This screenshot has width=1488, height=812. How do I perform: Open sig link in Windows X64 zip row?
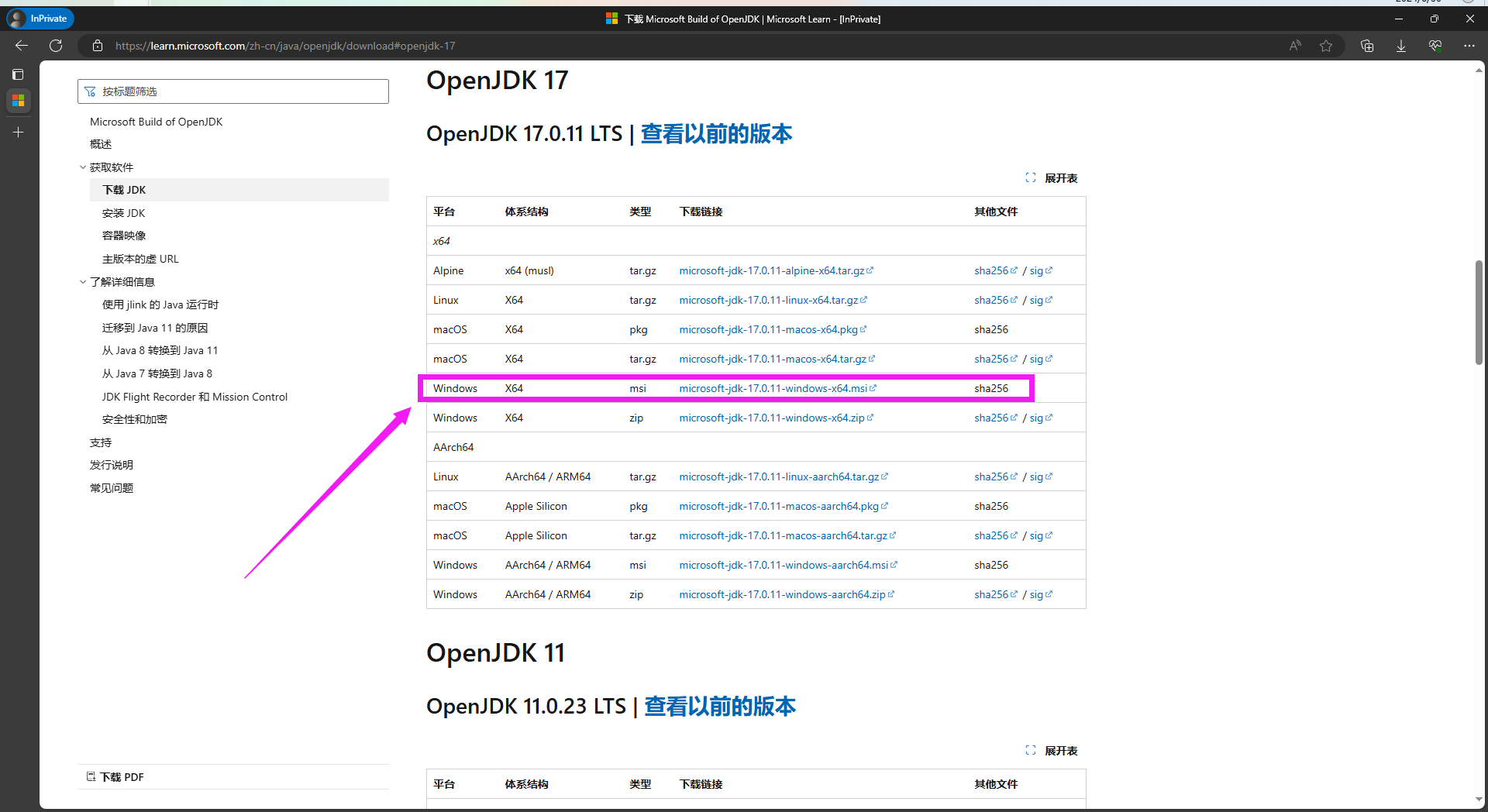(1041, 418)
